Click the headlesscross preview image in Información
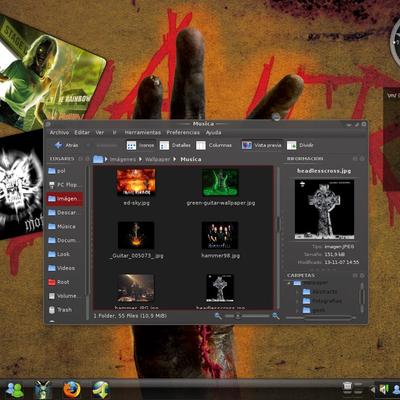This screenshot has width=400, height=400. [x=324, y=209]
